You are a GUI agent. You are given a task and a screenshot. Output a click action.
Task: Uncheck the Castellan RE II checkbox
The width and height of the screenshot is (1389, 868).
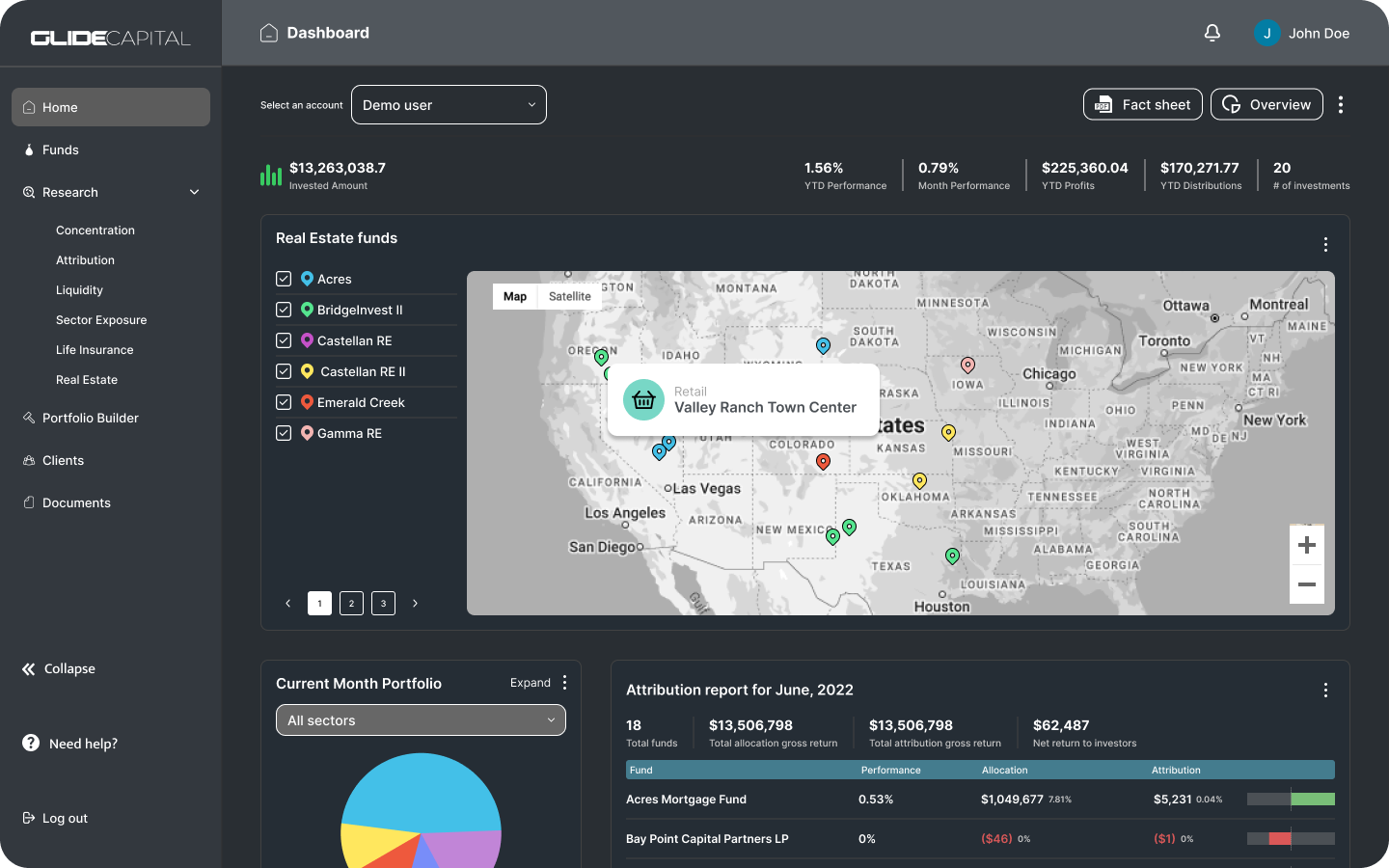pos(284,371)
